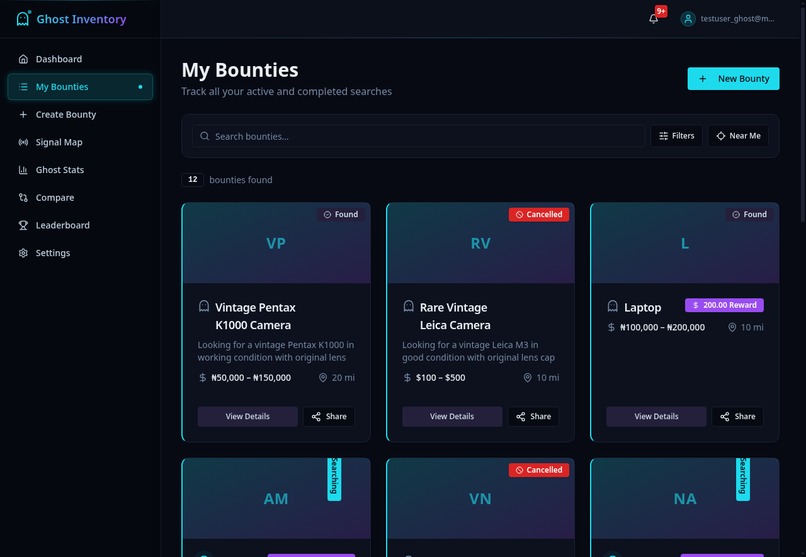Screen dimensions: 806x557
Task: Click the ghost icon beside Vintage Pentax title
Action: pyautogui.click(x=204, y=307)
